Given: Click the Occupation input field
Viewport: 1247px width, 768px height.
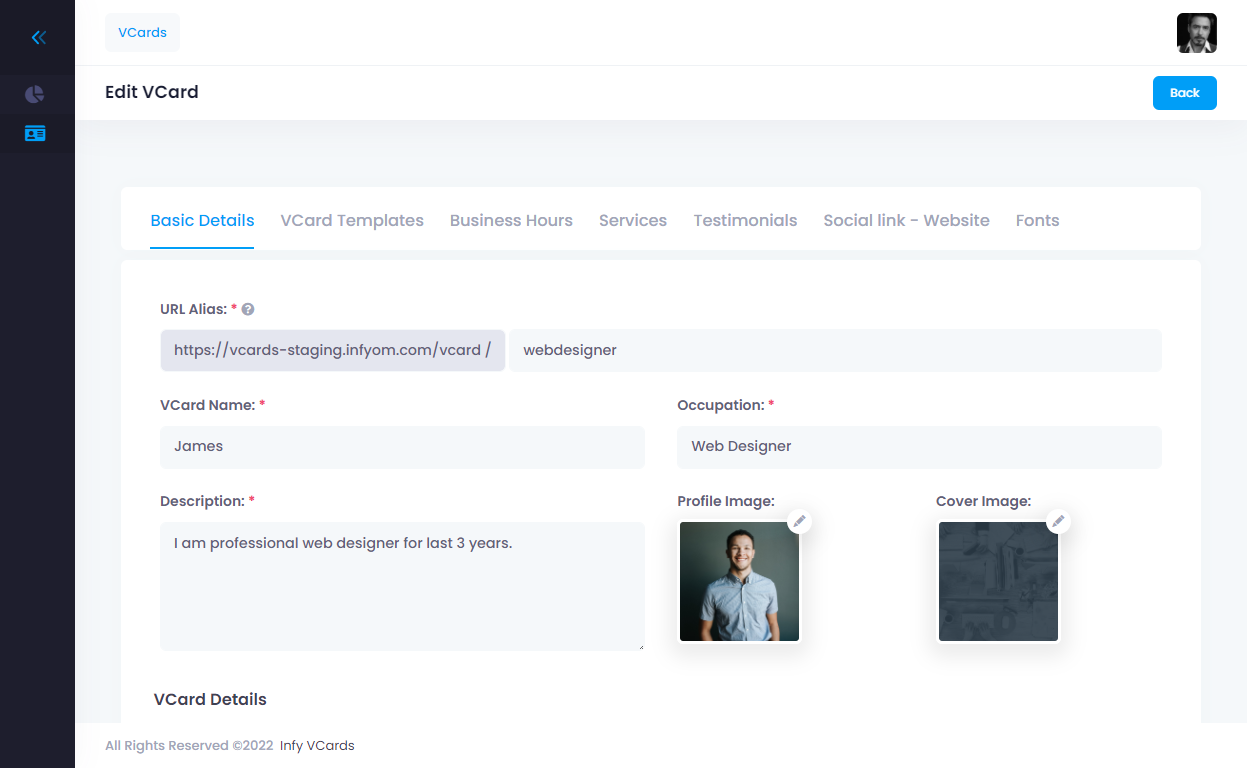Looking at the screenshot, I should click(x=919, y=447).
